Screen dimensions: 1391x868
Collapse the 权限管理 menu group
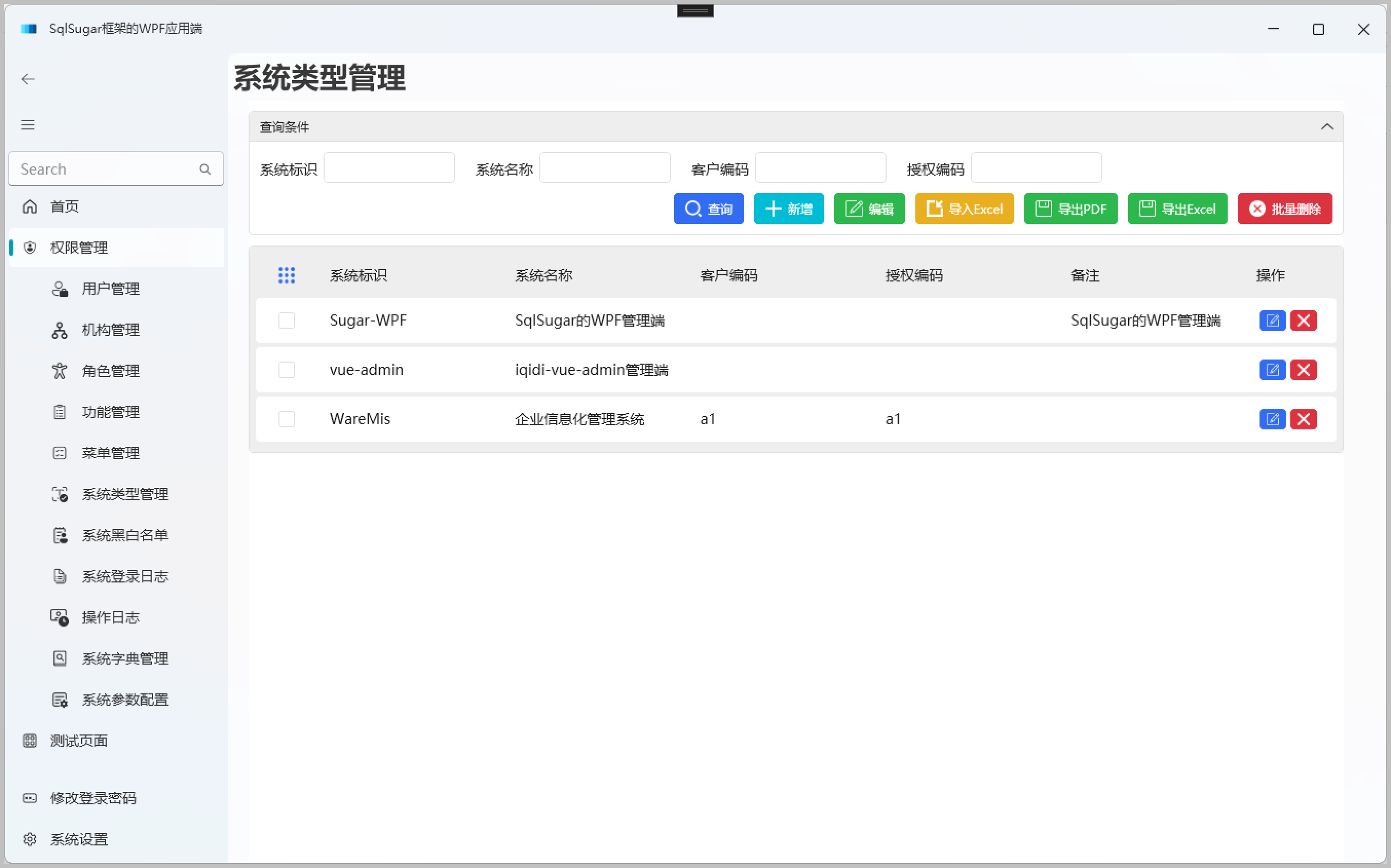(x=79, y=248)
